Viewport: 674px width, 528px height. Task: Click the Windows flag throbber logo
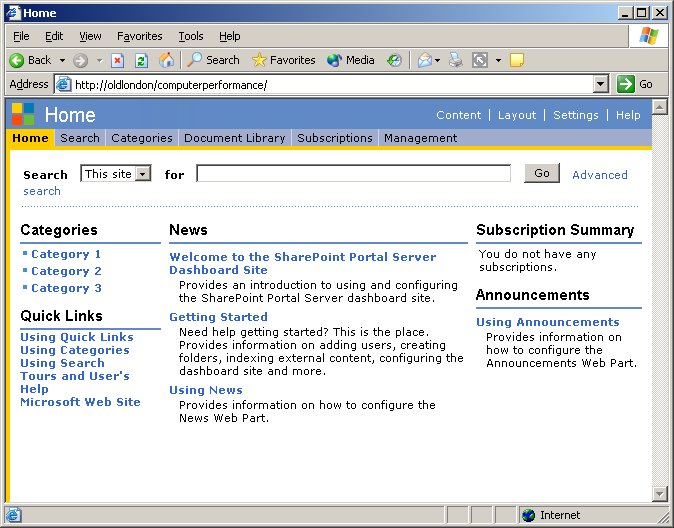pos(649,36)
